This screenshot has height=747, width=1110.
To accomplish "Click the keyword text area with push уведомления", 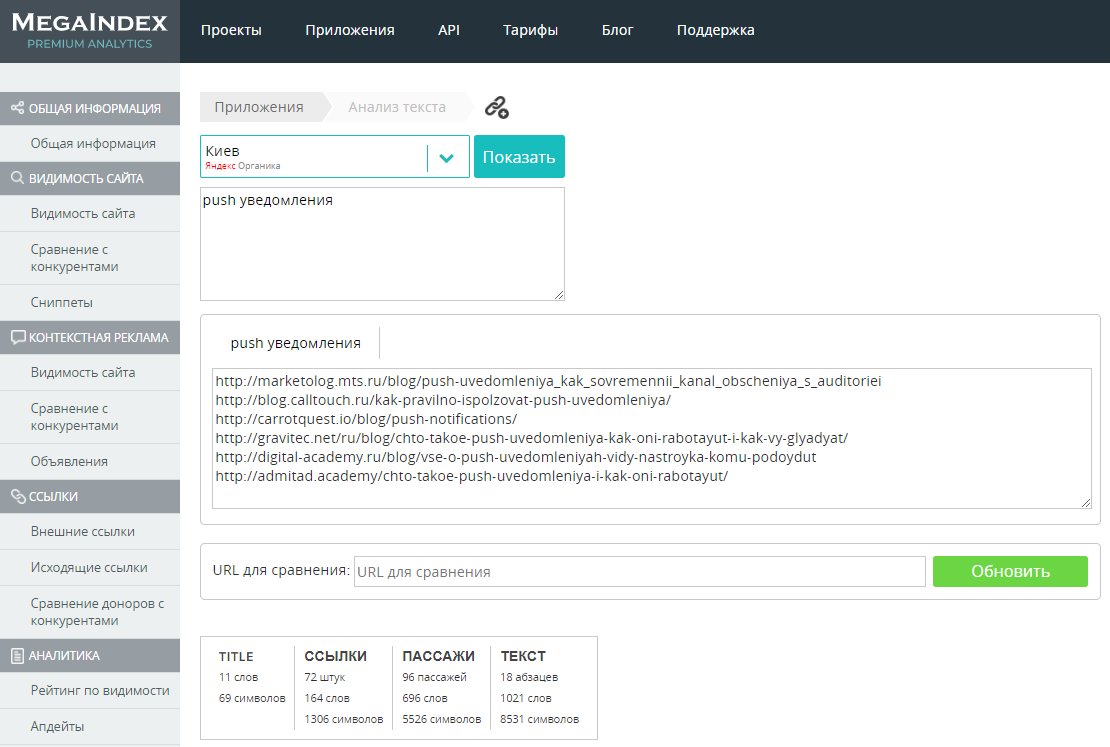I will [x=382, y=244].
